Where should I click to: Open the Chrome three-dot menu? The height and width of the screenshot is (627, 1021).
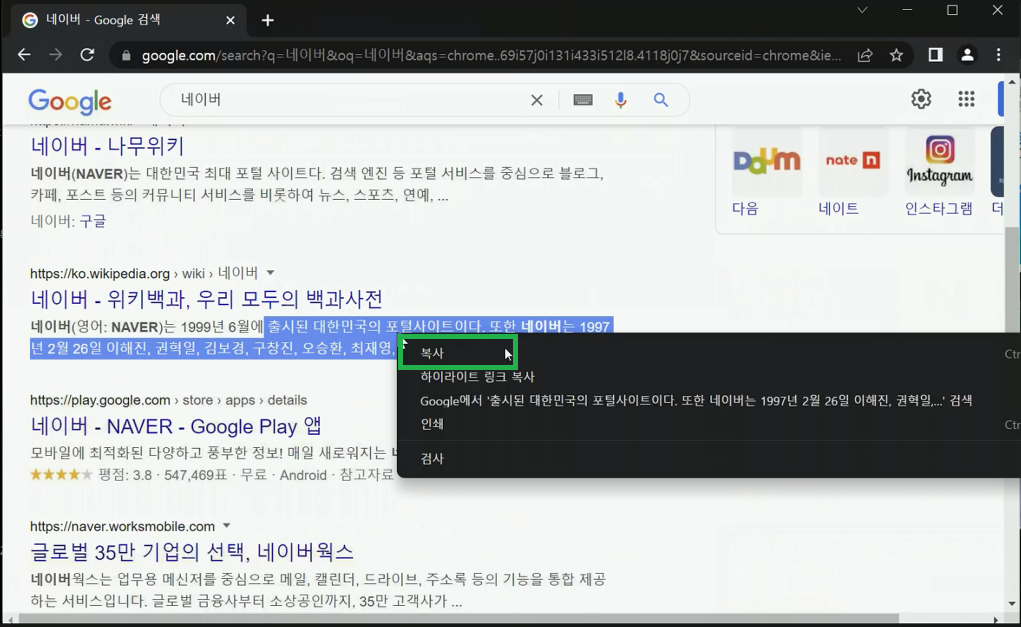point(998,55)
